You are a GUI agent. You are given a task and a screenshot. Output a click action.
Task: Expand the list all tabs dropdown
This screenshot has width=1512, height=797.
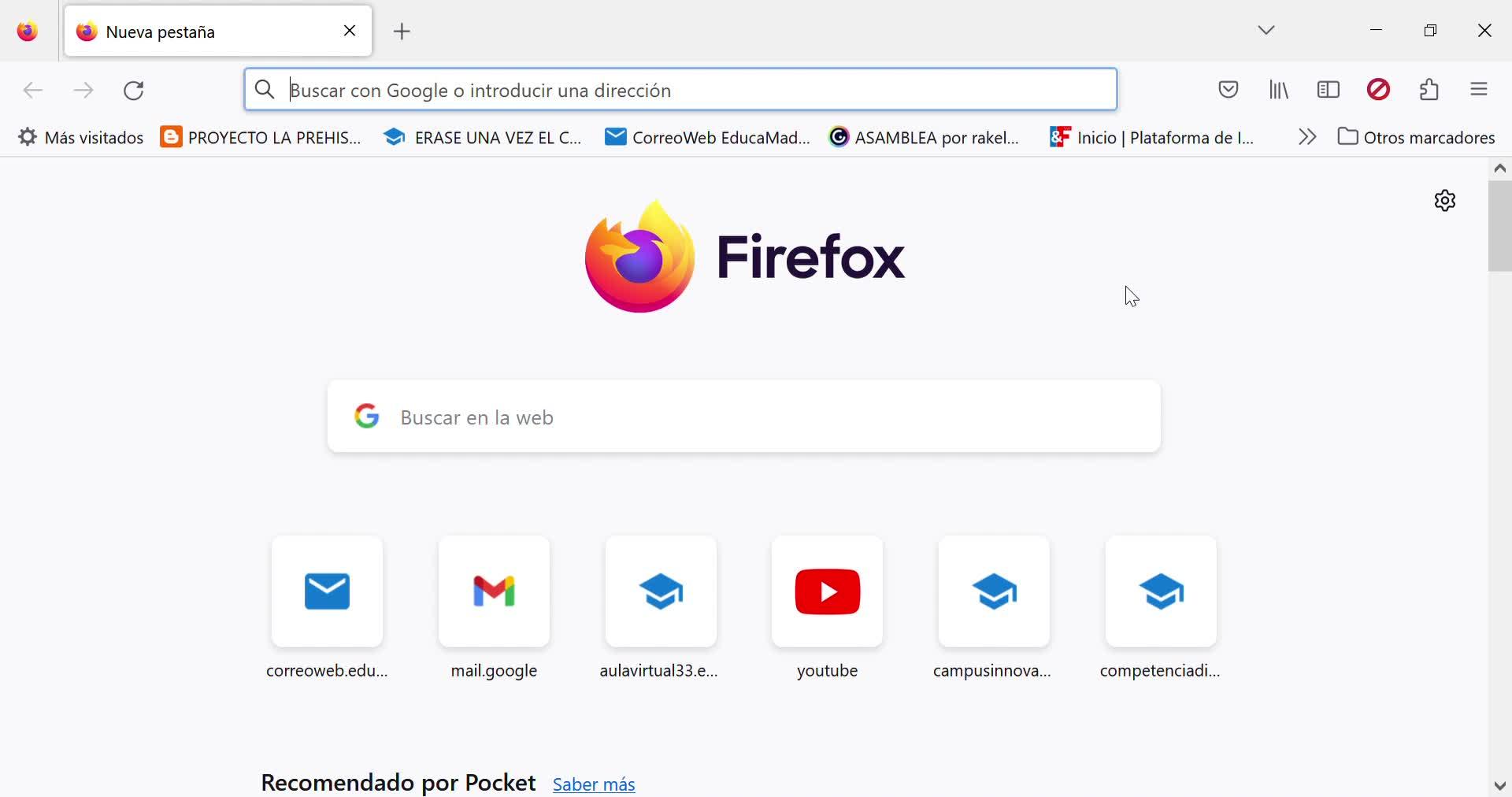click(1266, 31)
